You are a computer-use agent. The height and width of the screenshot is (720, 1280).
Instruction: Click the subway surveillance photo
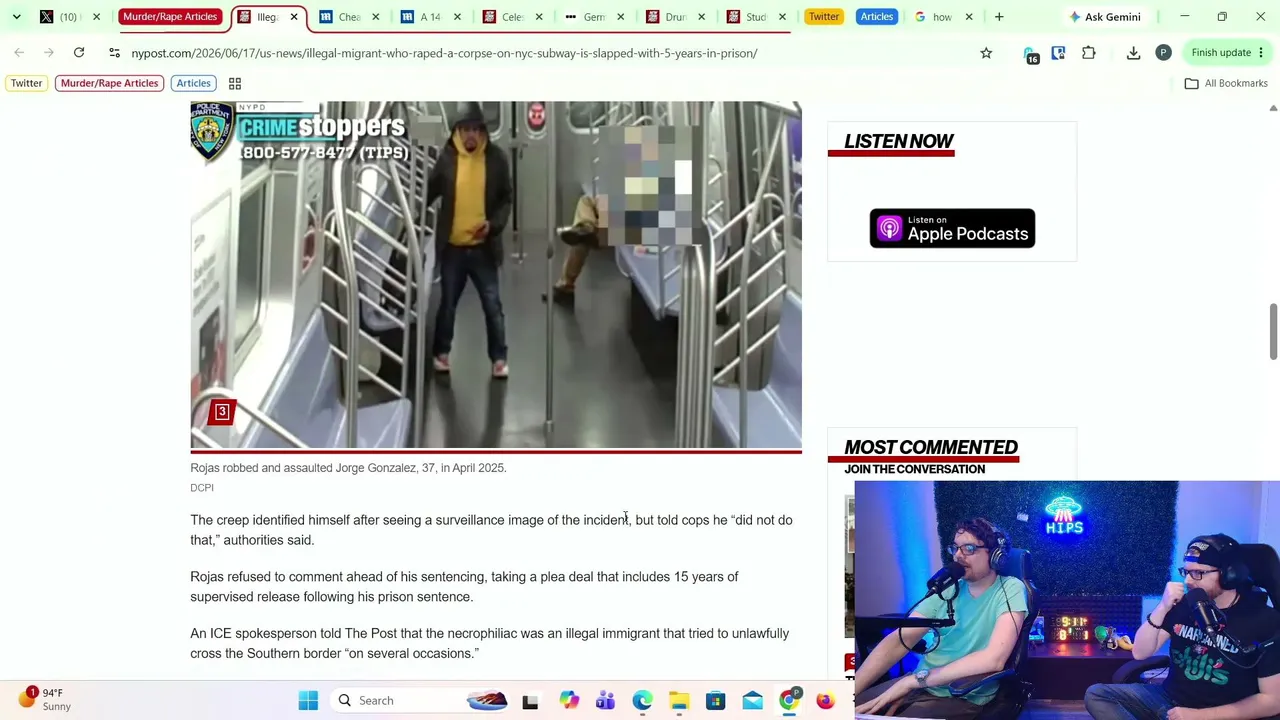496,275
